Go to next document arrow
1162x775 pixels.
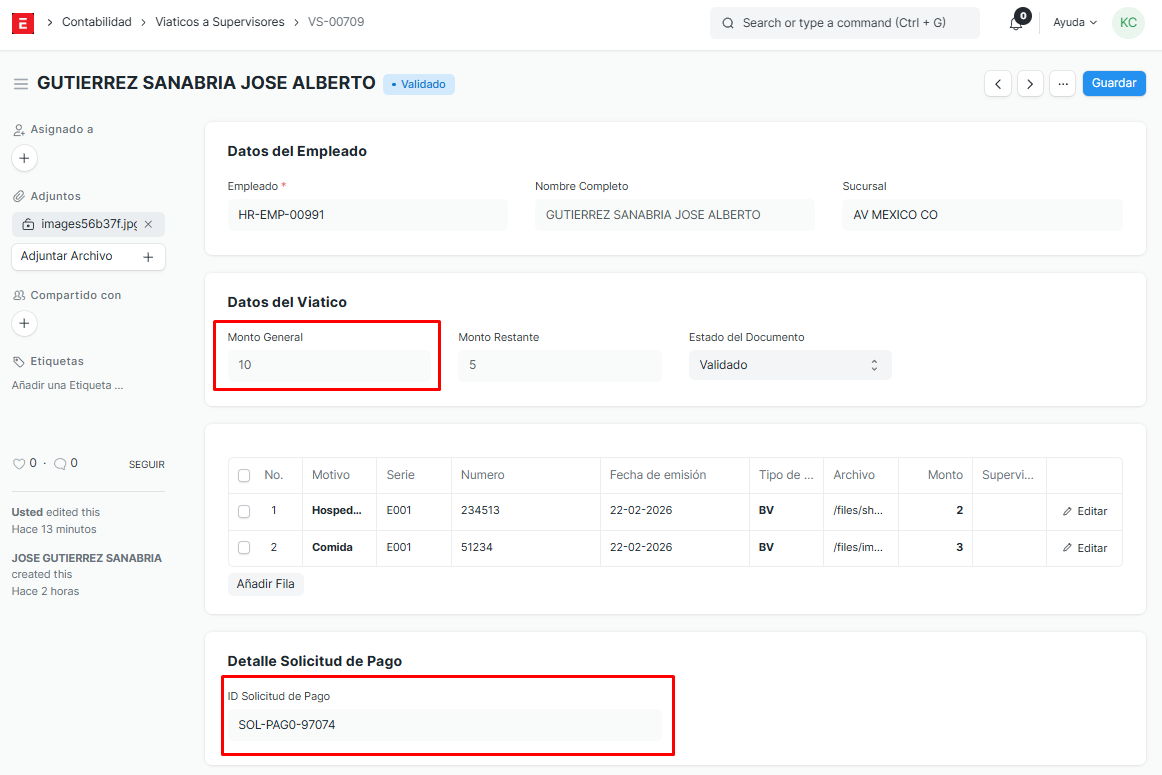tap(1030, 84)
